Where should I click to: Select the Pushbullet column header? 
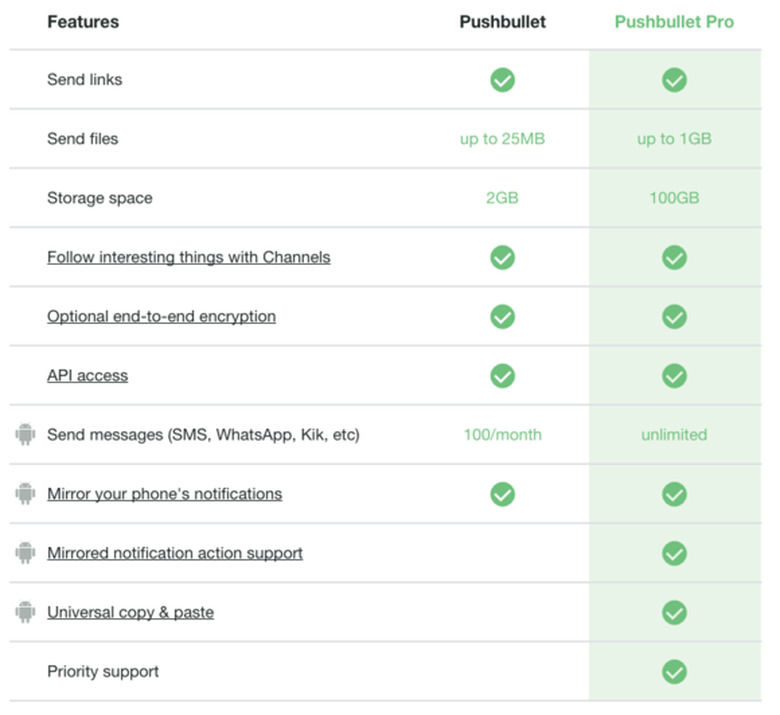click(x=502, y=22)
